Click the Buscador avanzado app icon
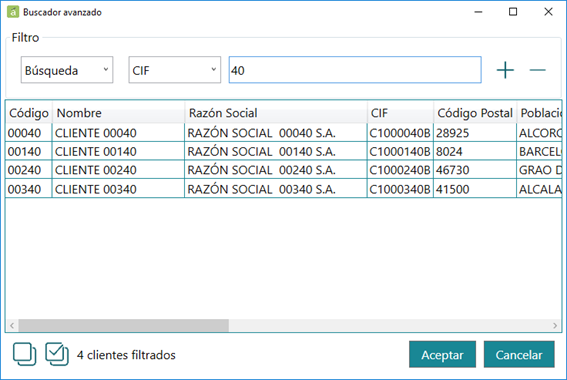The height and width of the screenshot is (380, 567). (x=13, y=12)
